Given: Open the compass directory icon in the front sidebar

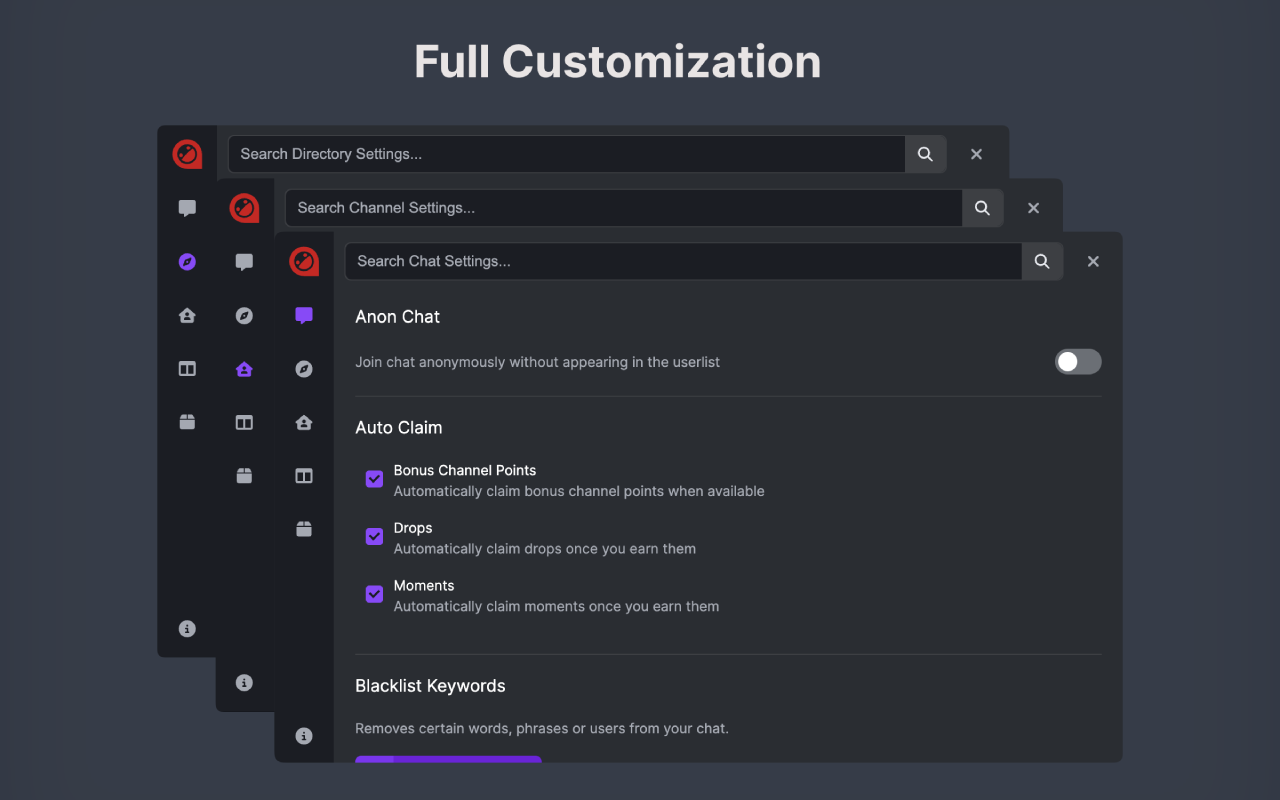Looking at the screenshot, I should pos(304,369).
